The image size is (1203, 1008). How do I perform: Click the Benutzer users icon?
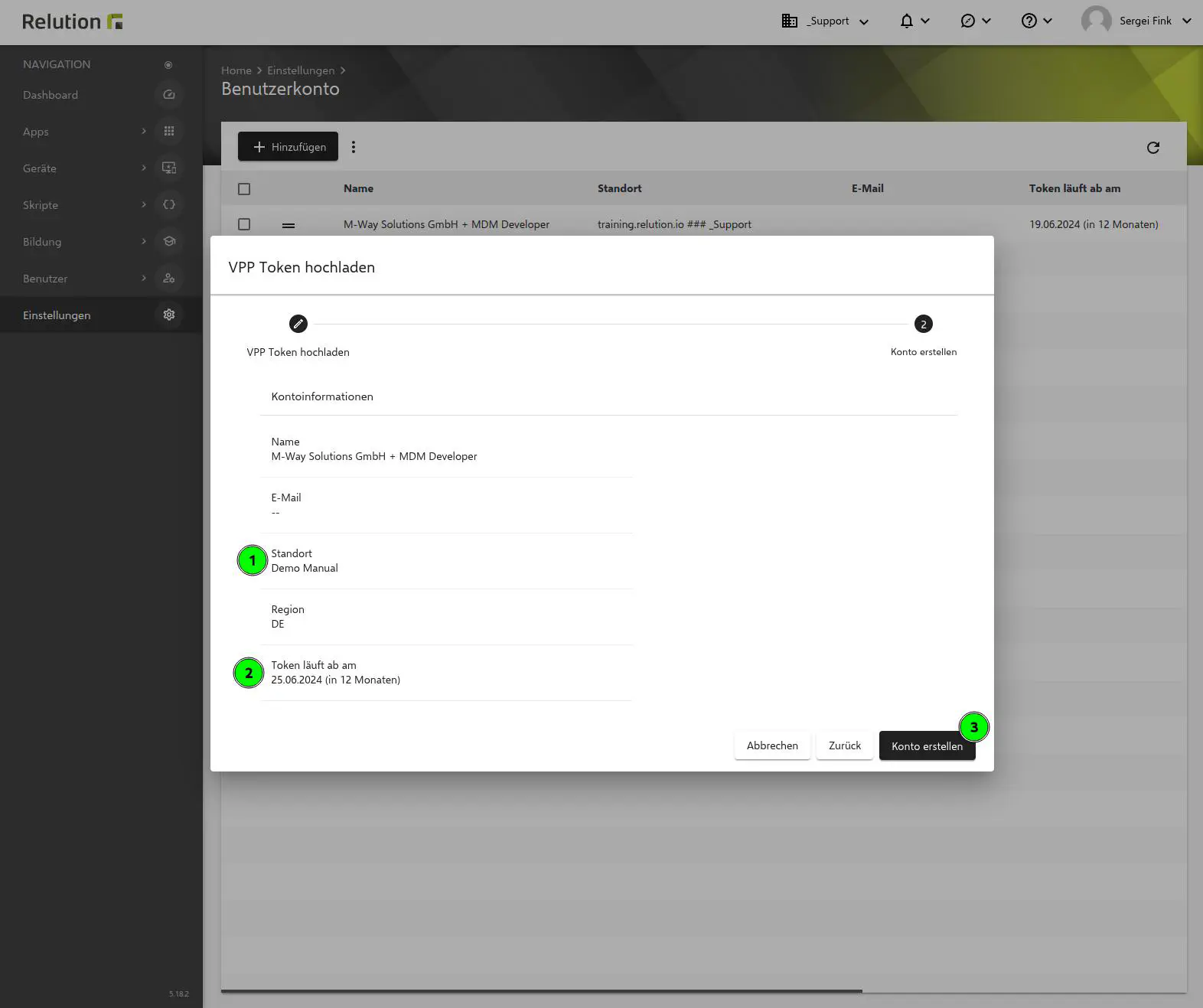tap(169, 279)
